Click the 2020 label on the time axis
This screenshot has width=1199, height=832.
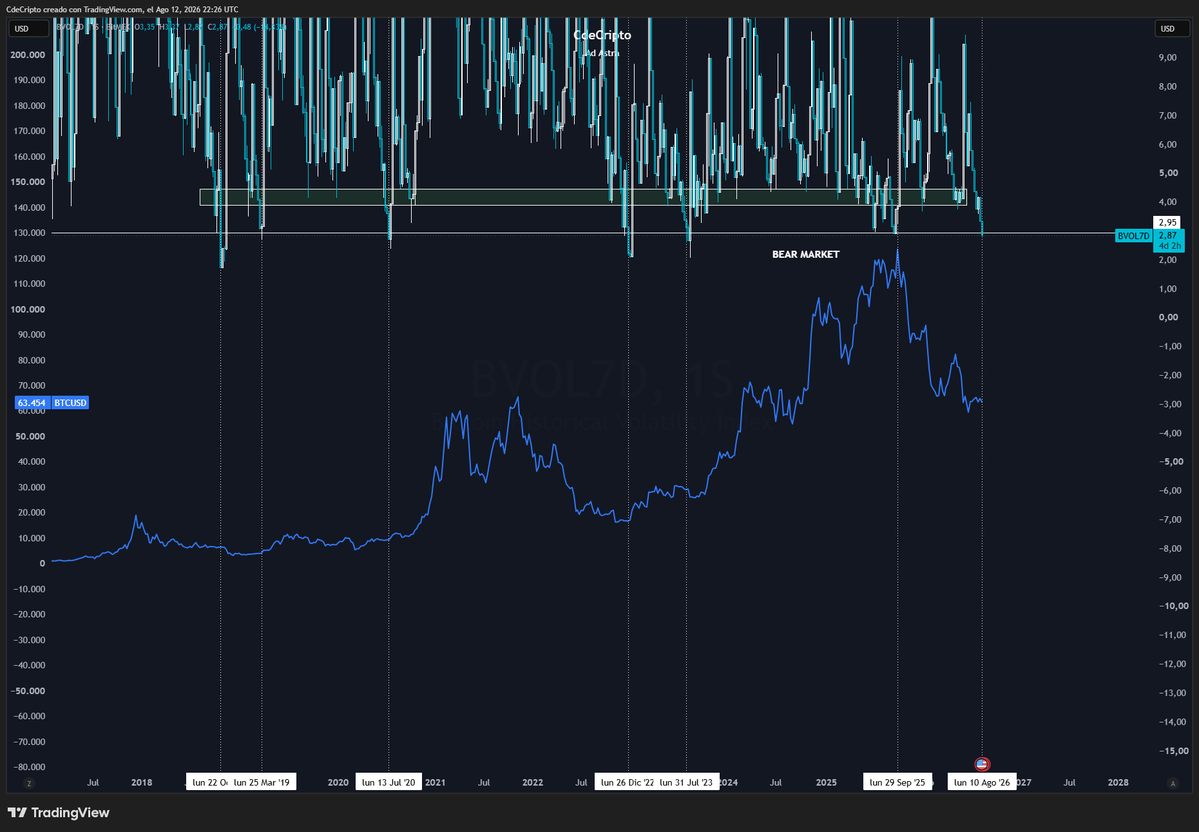click(338, 782)
